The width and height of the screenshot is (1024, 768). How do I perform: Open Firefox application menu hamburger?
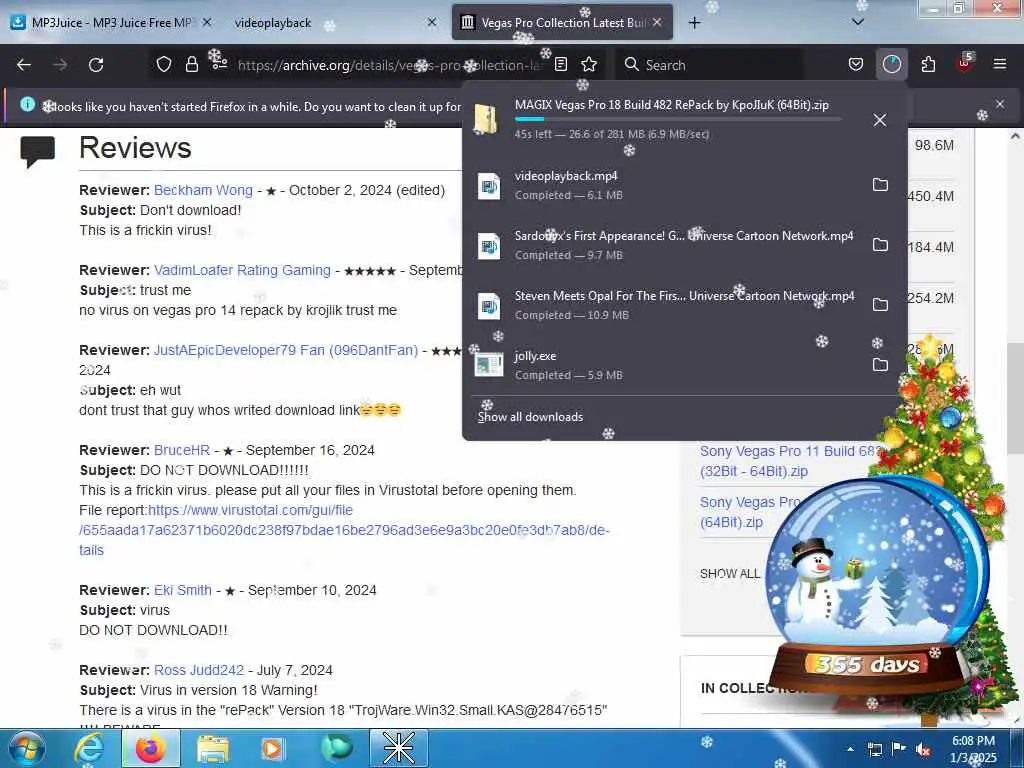click(x=1000, y=64)
